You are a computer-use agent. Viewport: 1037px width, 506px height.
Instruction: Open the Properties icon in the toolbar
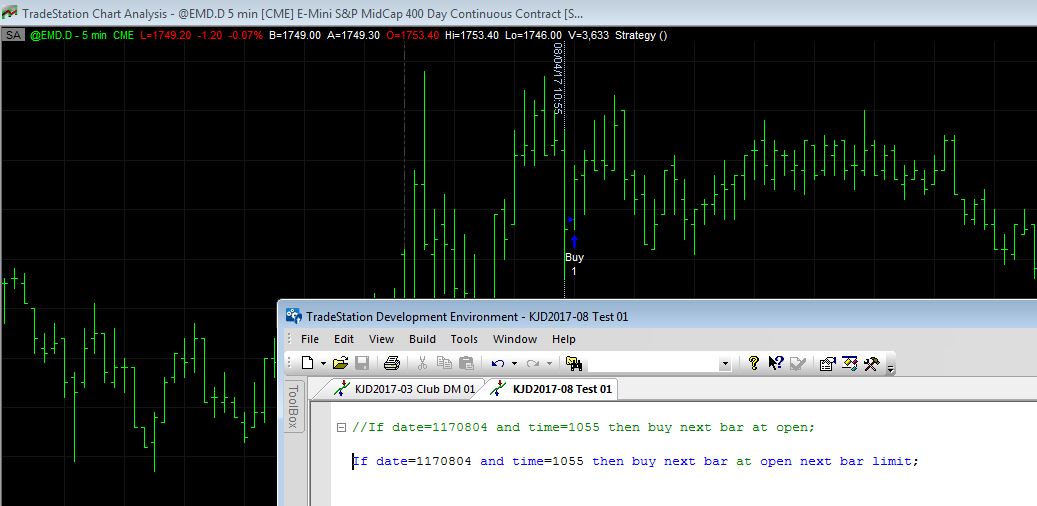tap(827, 363)
